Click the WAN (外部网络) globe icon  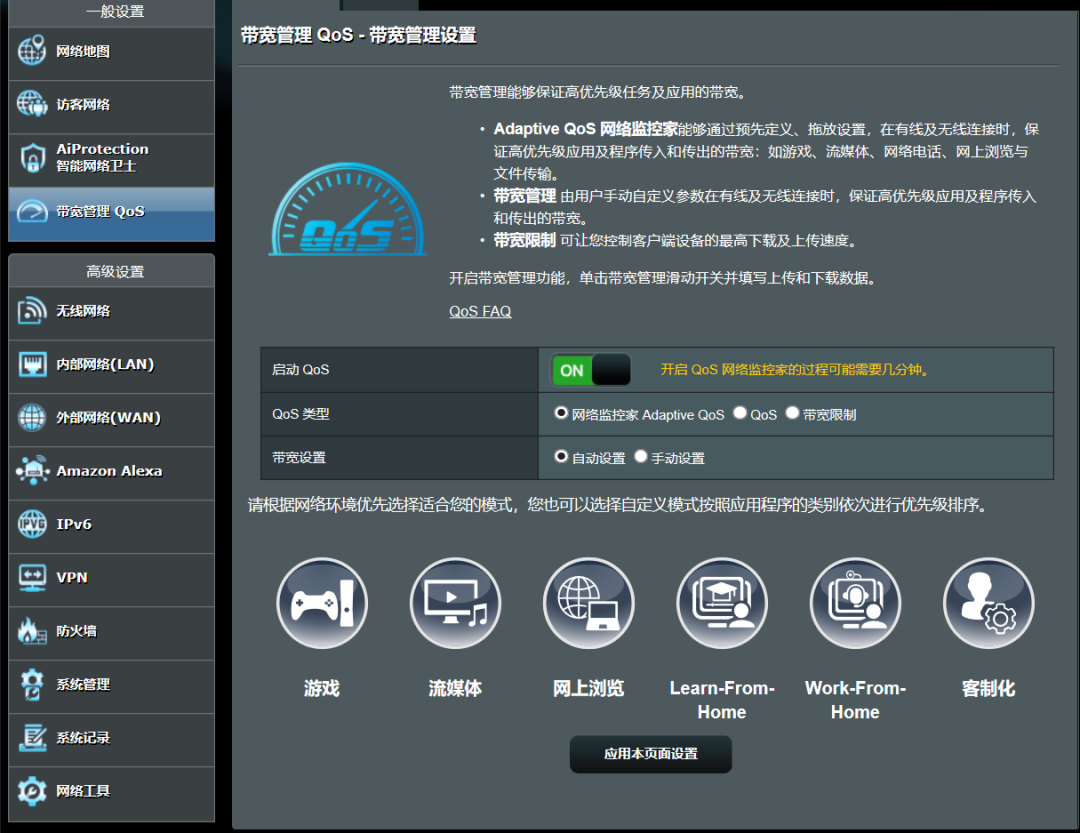coord(32,418)
